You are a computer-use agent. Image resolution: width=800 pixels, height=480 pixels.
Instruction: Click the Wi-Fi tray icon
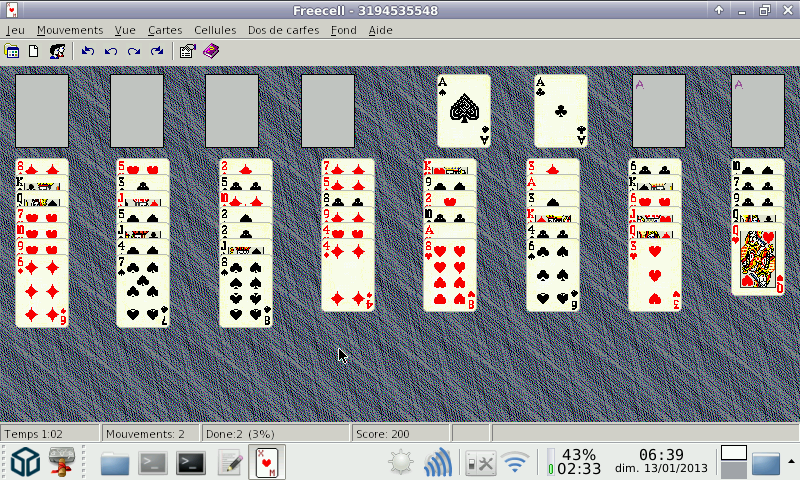click(x=515, y=463)
